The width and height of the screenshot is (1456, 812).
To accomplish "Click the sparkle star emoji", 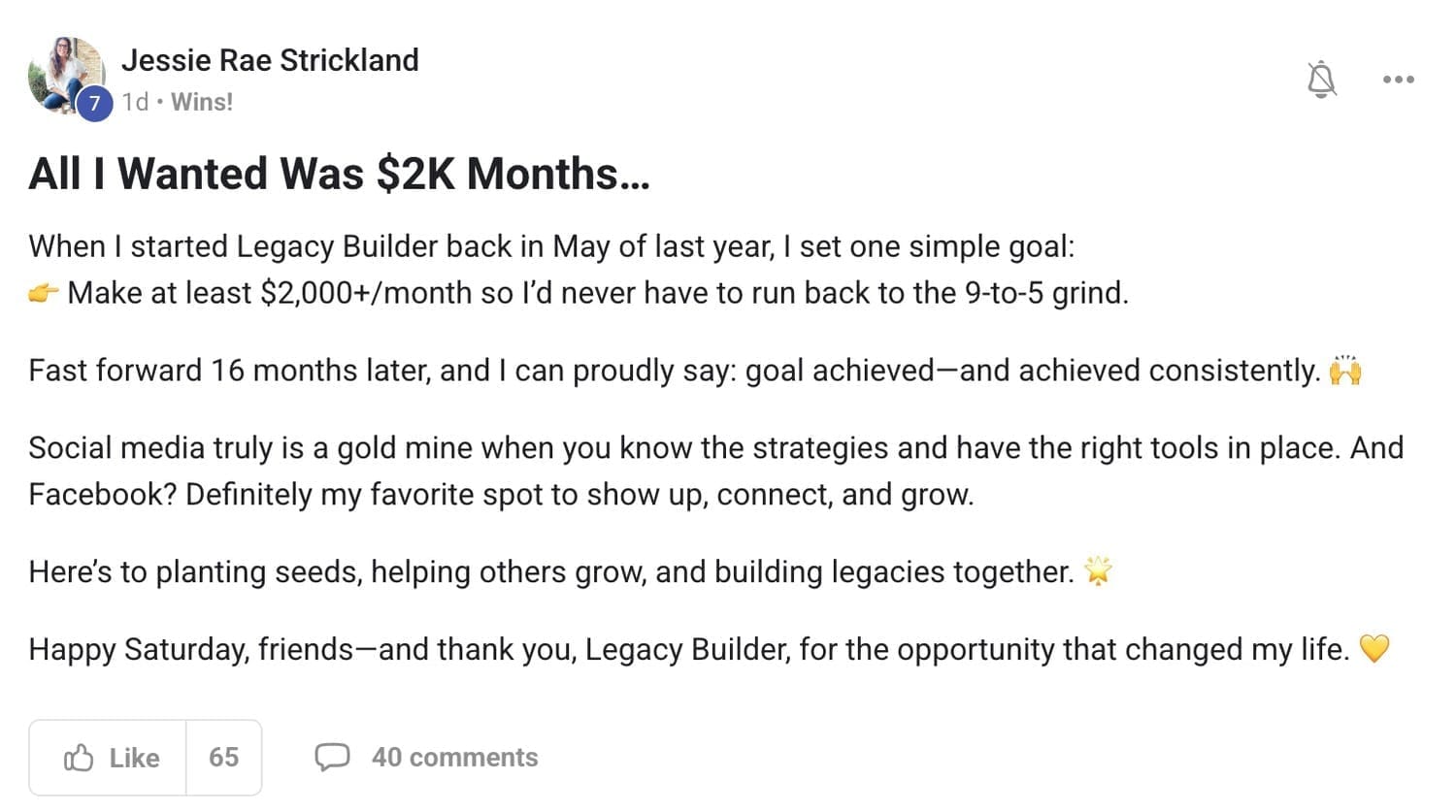I will 1098,571.
